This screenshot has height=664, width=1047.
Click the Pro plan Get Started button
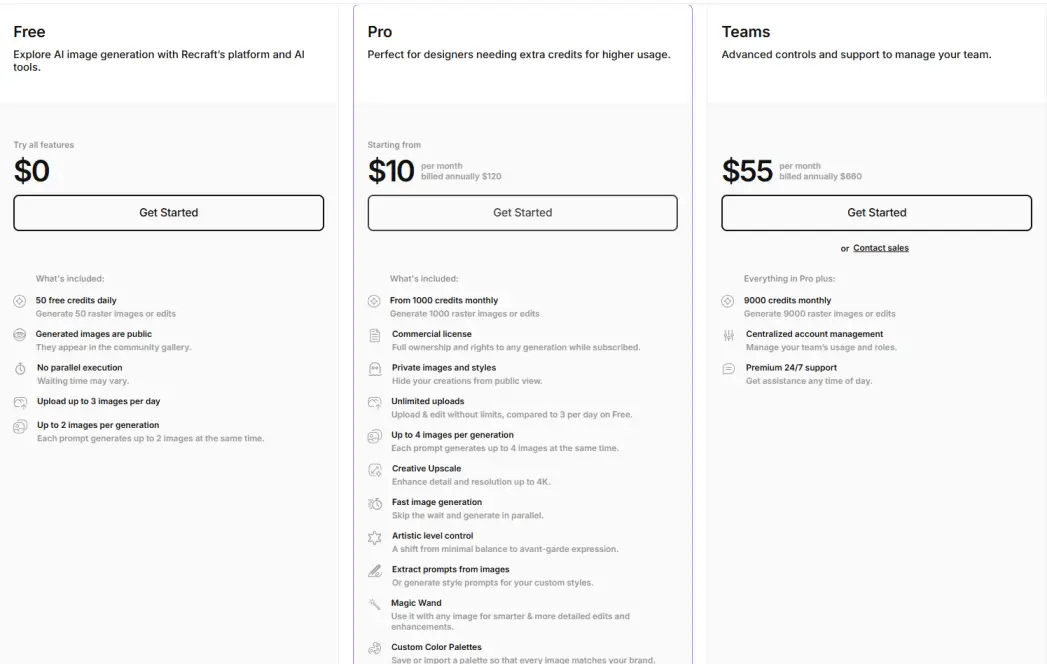pyautogui.click(x=522, y=212)
